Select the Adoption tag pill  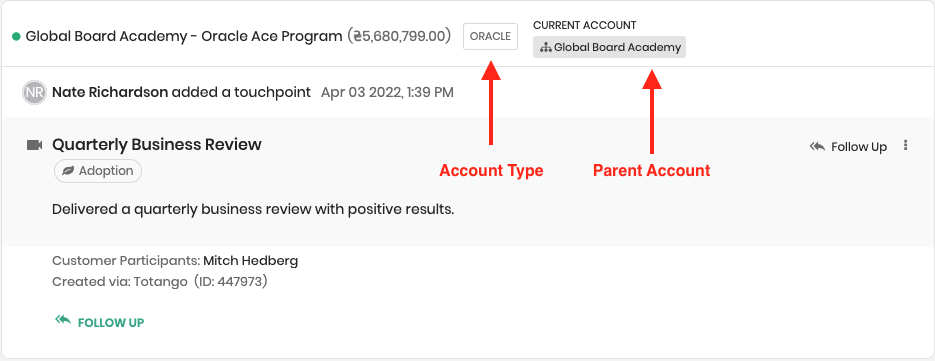pos(98,171)
